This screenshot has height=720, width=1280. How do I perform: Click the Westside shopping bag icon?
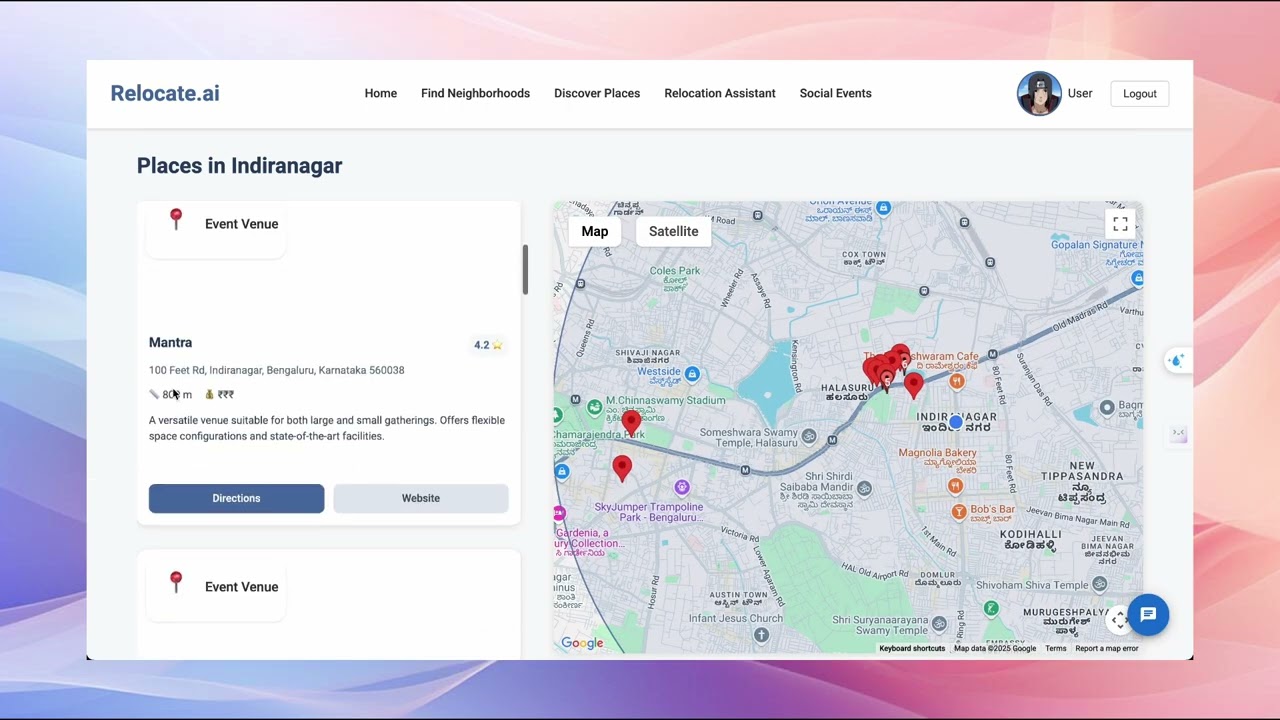(x=692, y=375)
